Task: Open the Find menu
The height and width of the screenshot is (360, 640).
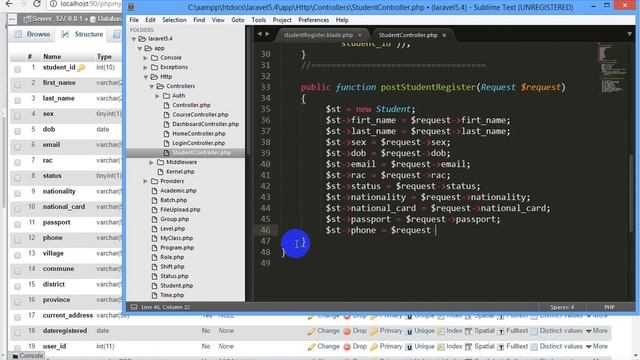Action: 199,20
